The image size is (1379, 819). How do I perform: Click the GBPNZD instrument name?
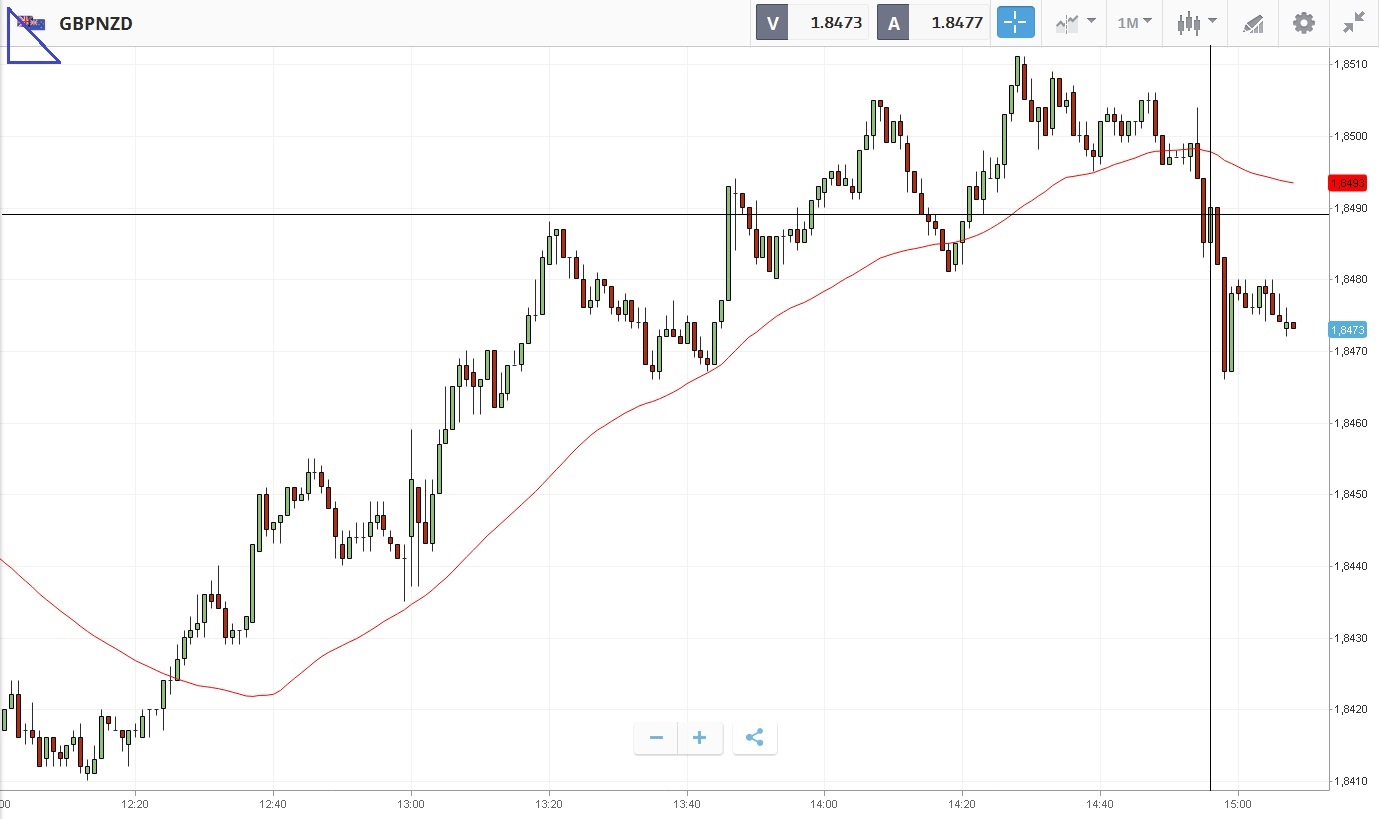(x=96, y=23)
